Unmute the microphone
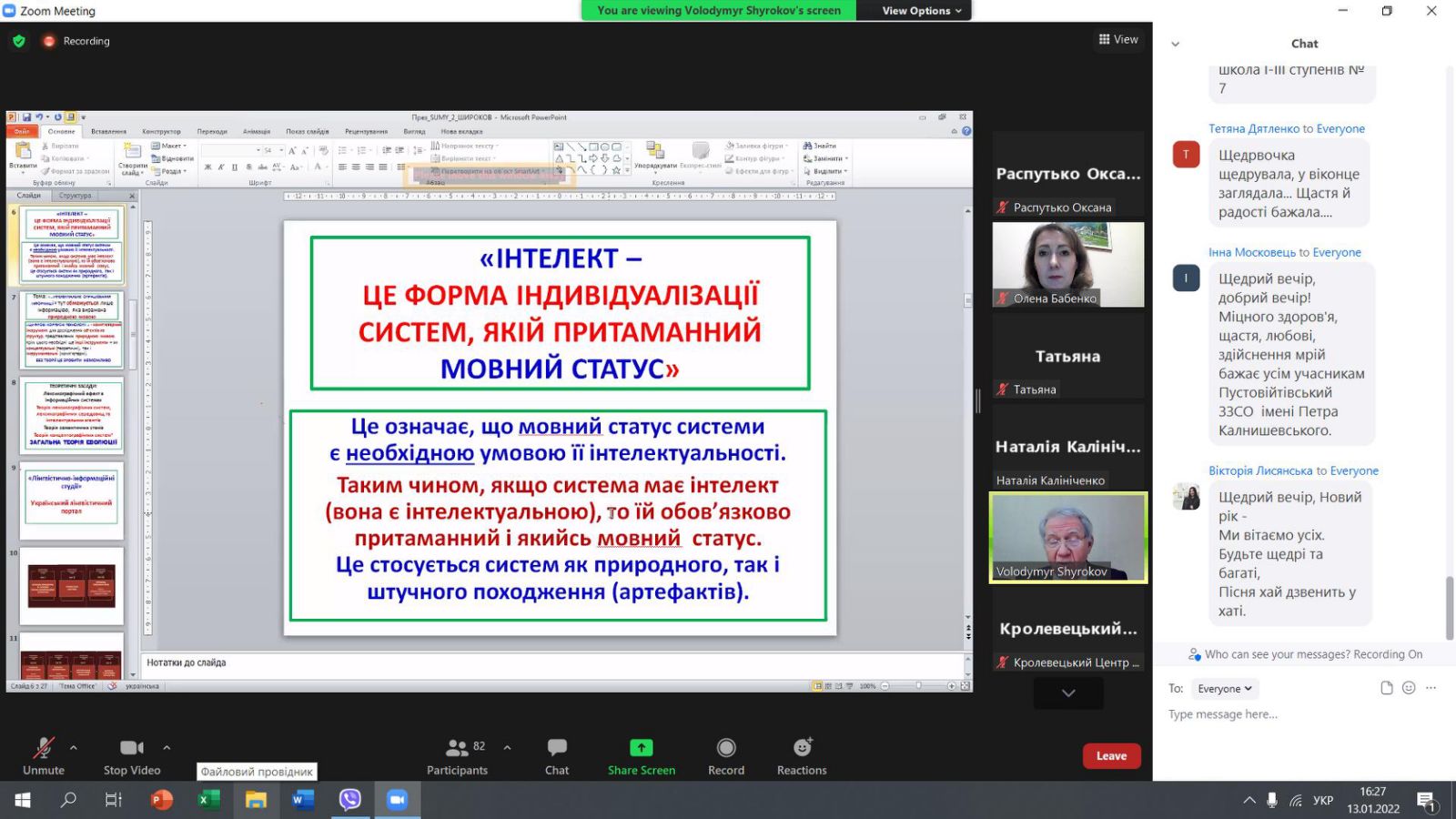 point(43,748)
